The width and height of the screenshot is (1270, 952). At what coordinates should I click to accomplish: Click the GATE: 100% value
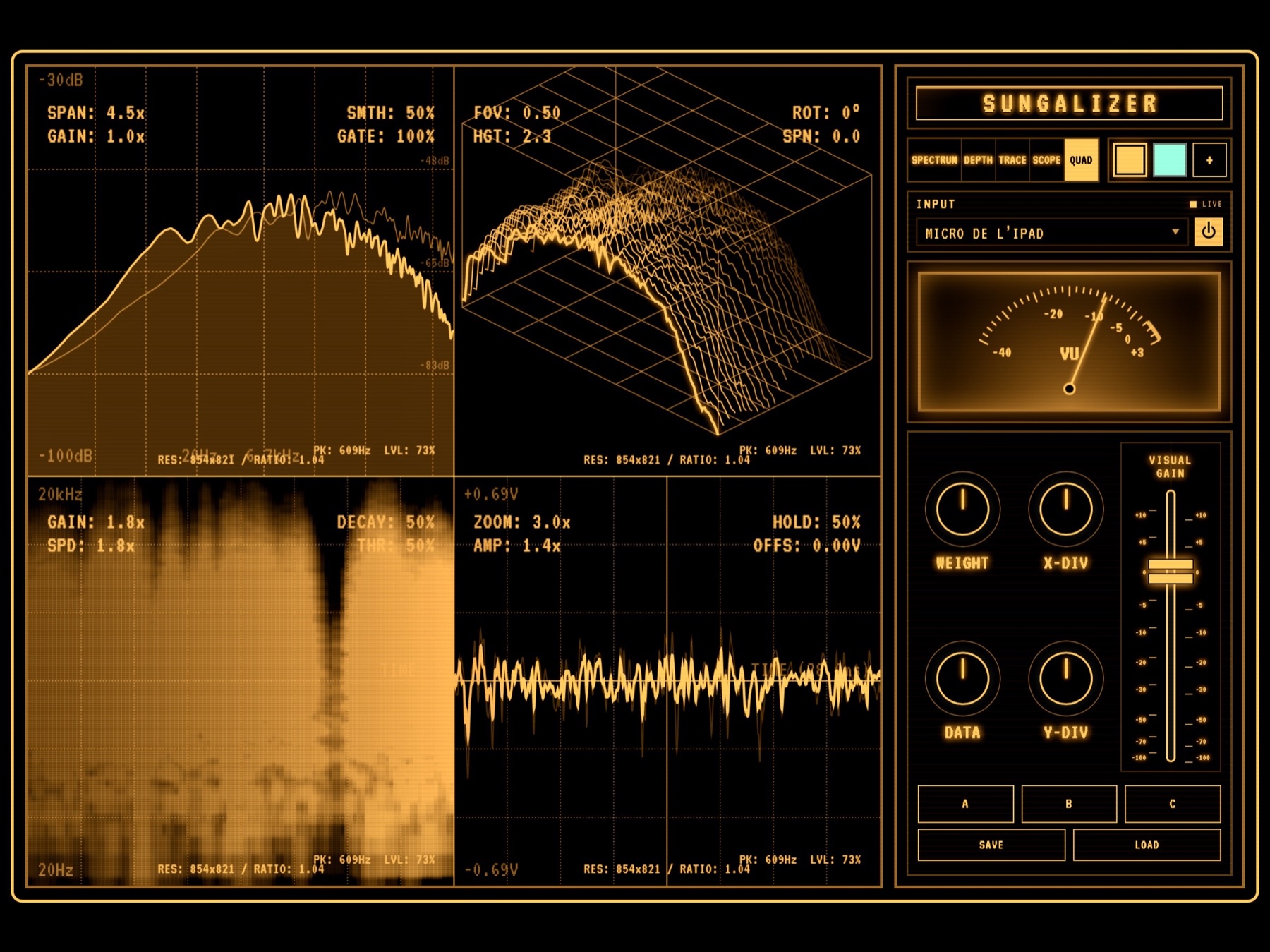[x=386, y=136]
